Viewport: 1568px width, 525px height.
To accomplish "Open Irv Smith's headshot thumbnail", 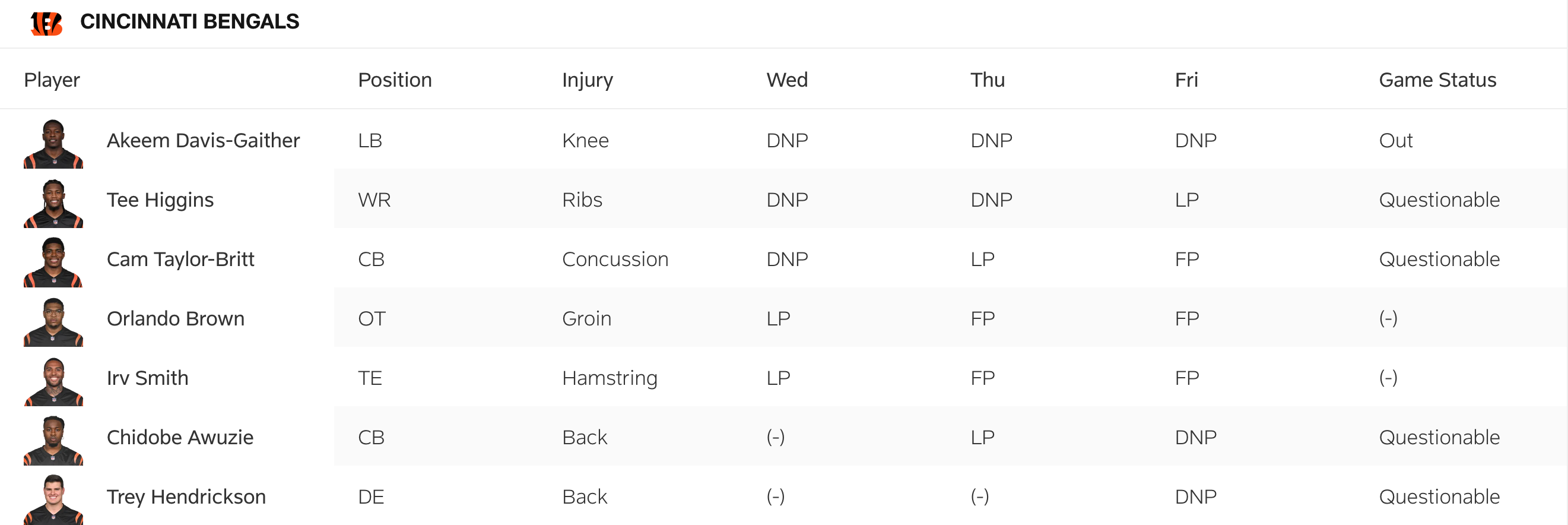I will click(53, 381).
